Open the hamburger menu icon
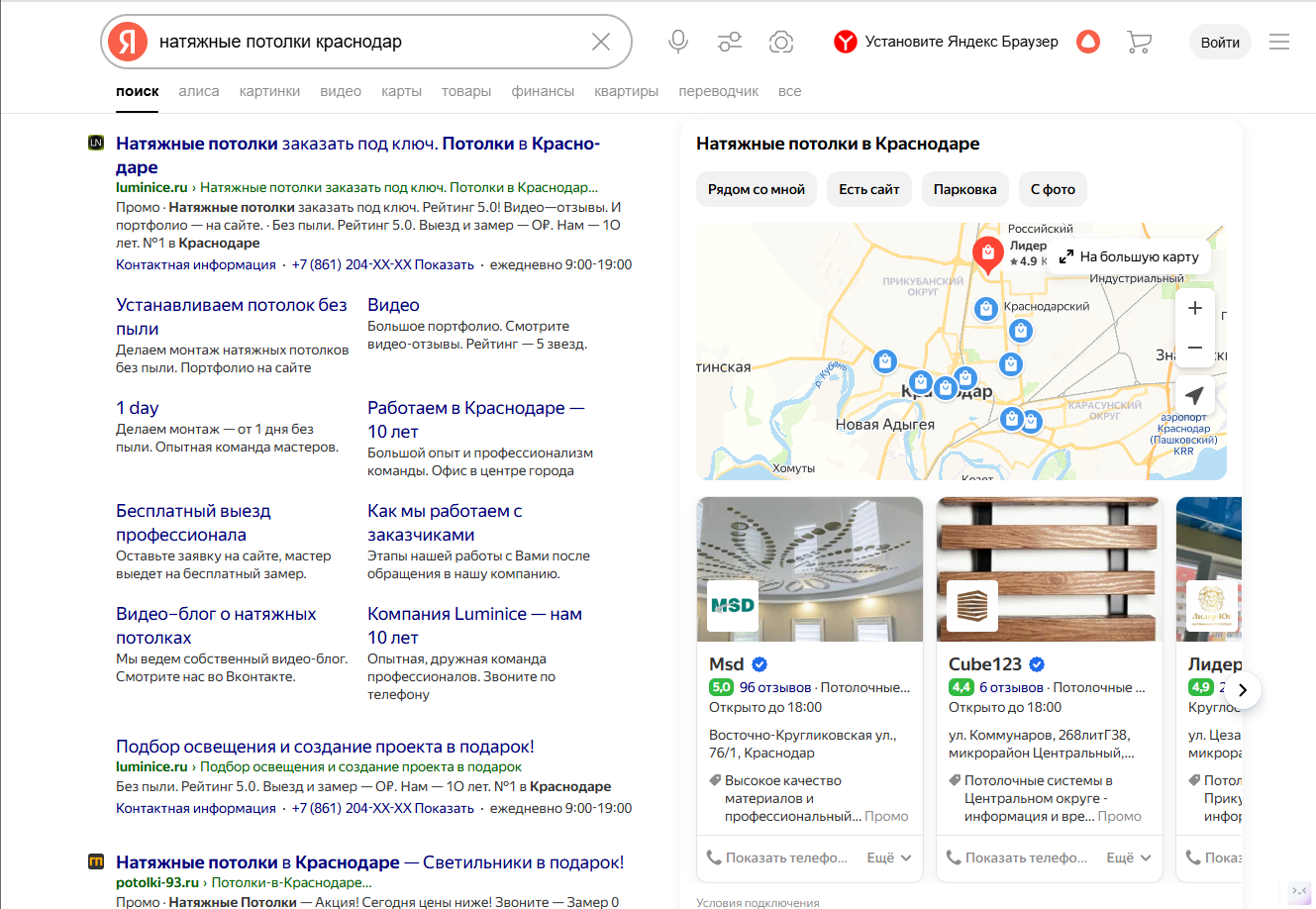 (1279, 42)
